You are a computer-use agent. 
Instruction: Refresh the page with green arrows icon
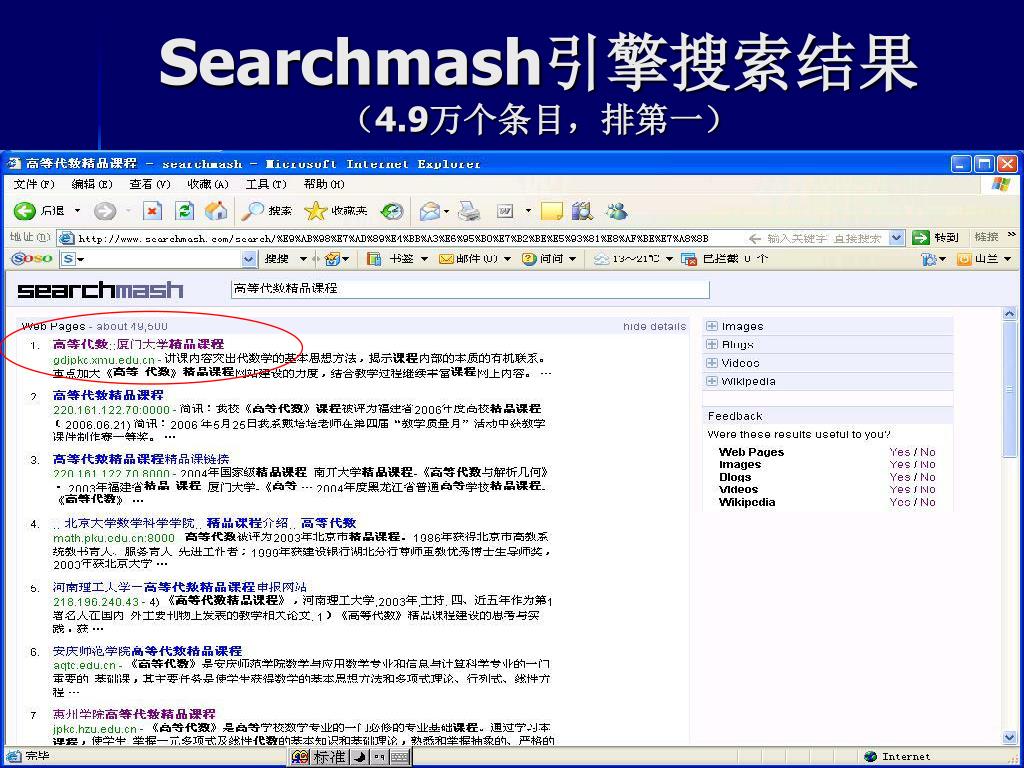(185, 210)
